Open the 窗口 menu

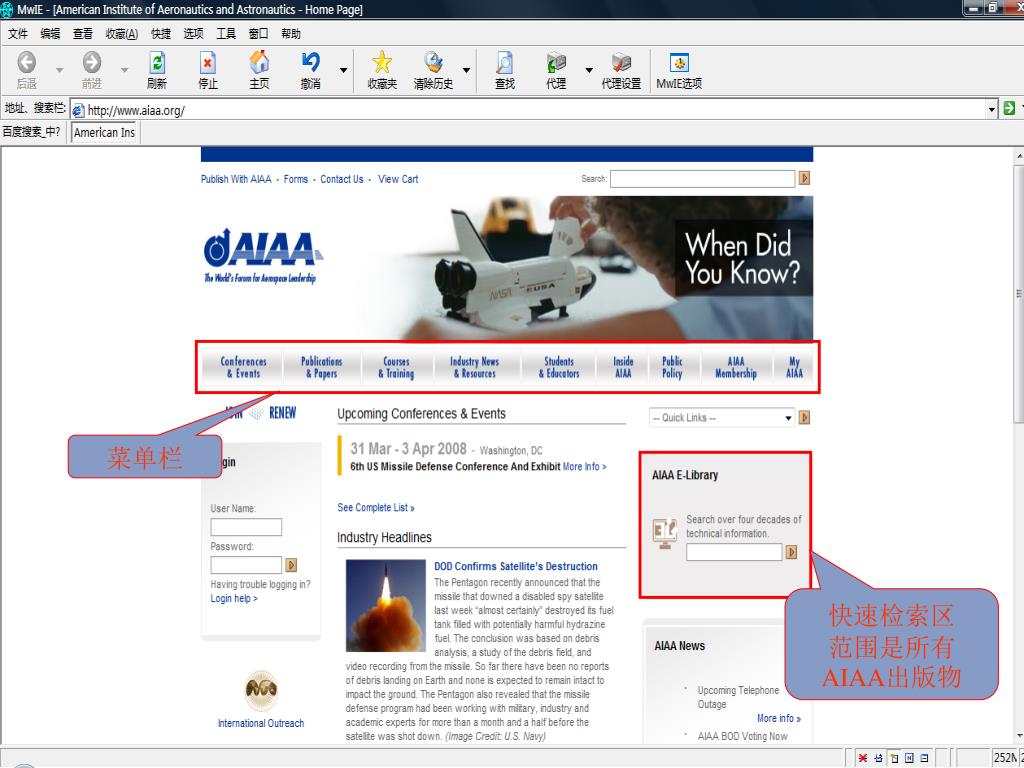(x=259, y=34)
